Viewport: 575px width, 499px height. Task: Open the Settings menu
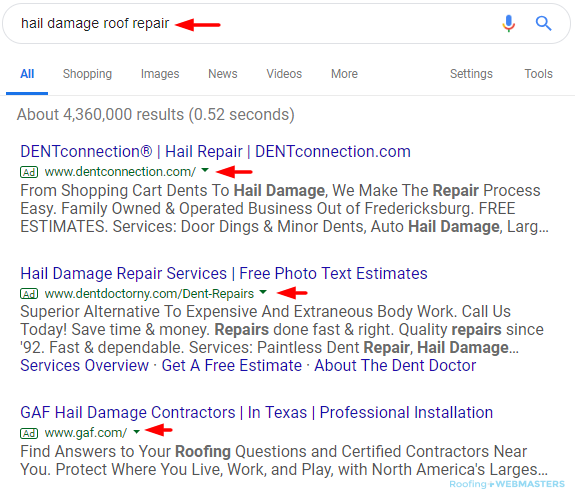pos(471,74)
